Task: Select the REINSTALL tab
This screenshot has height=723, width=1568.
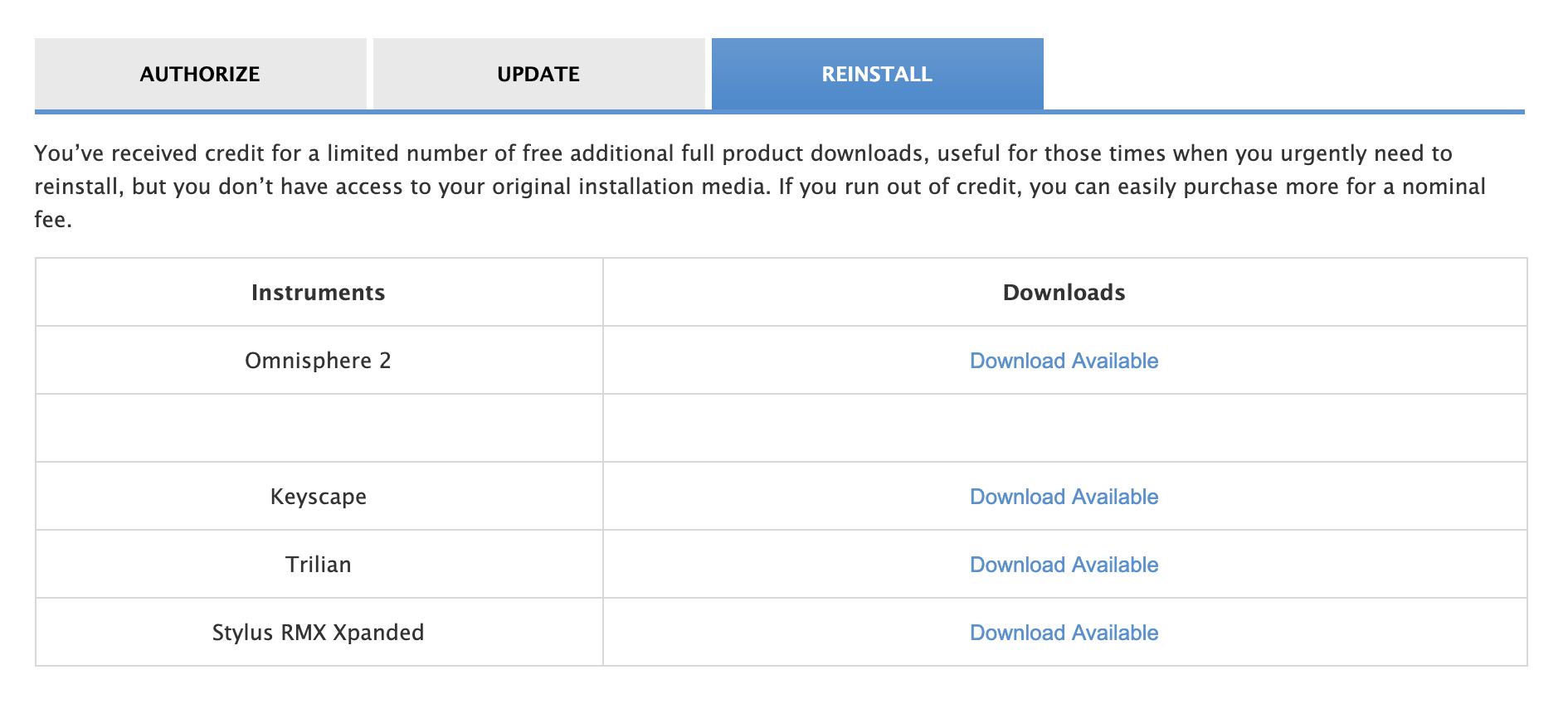Action: point(877,74)
